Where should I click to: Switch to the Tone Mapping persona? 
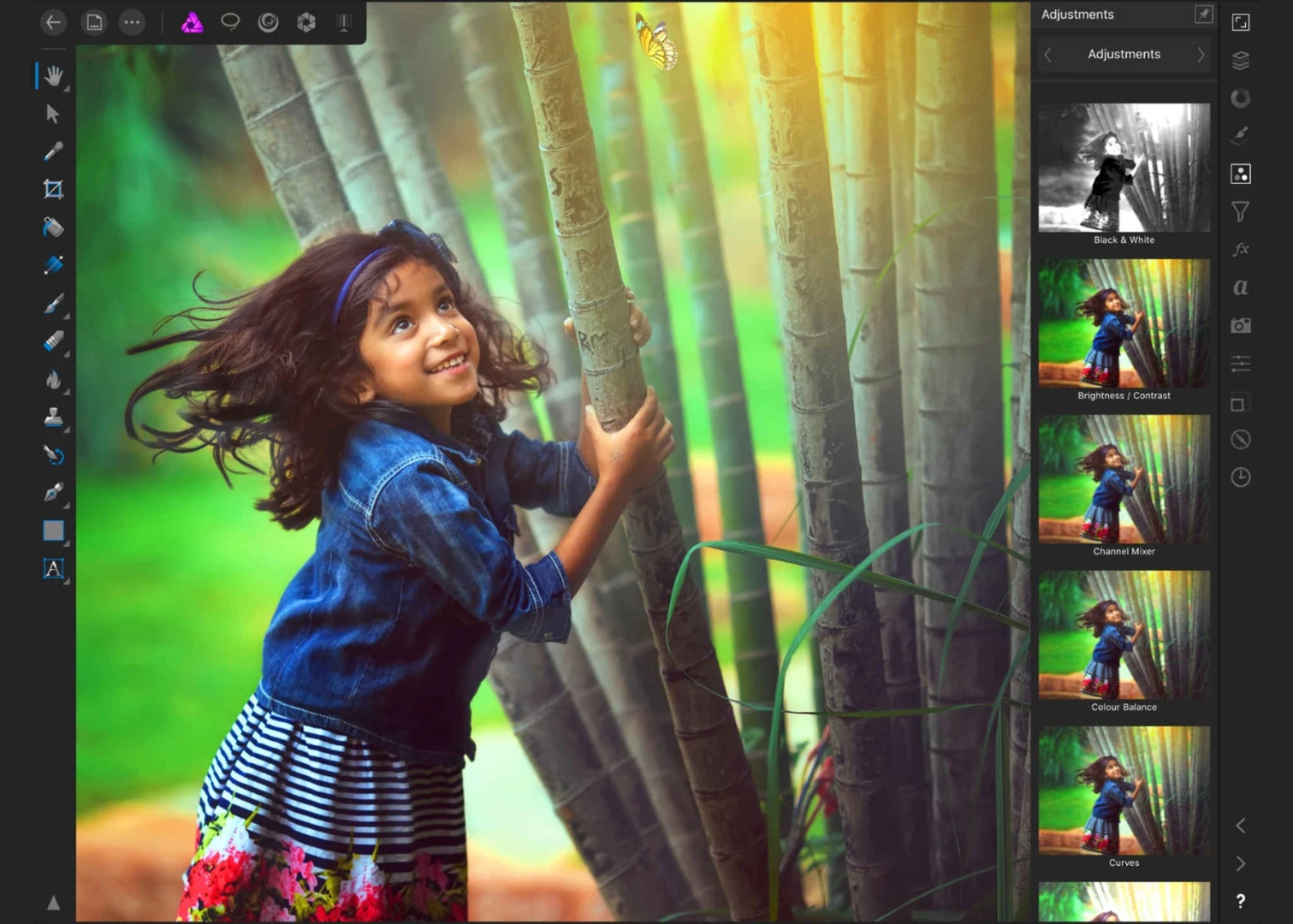coord(344,22)
